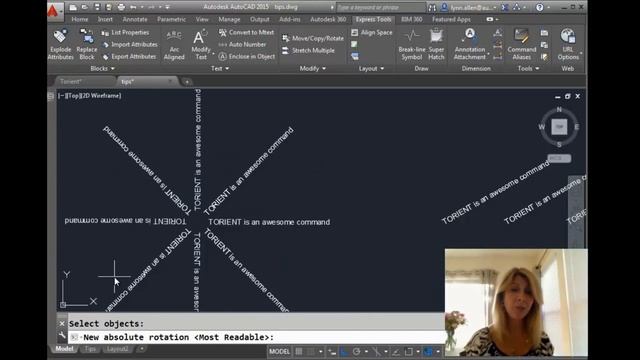
Task: Choose Auto Number tool
Action: [x=242, y=44]
